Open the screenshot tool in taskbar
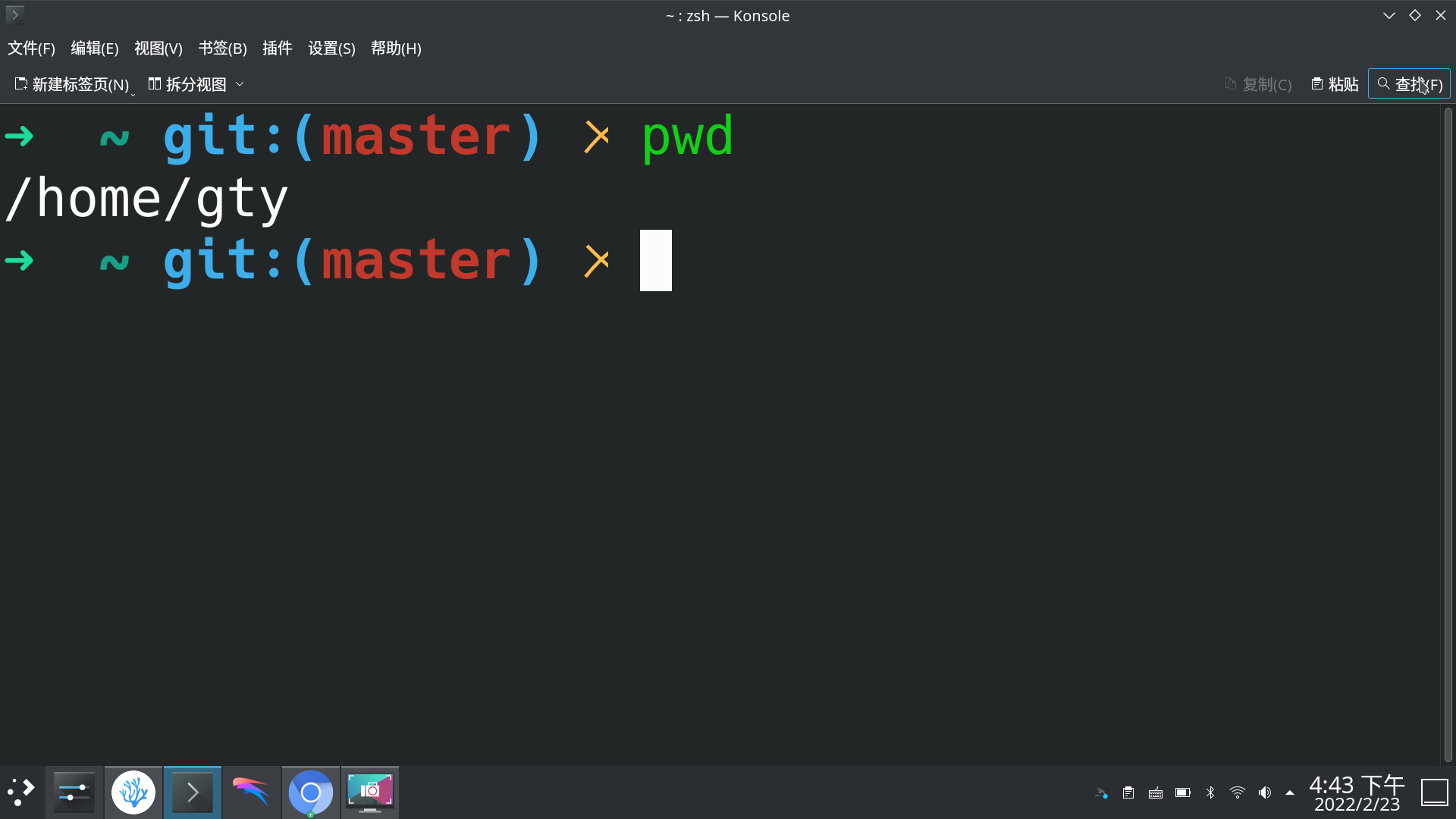 (x=370, y=792)
